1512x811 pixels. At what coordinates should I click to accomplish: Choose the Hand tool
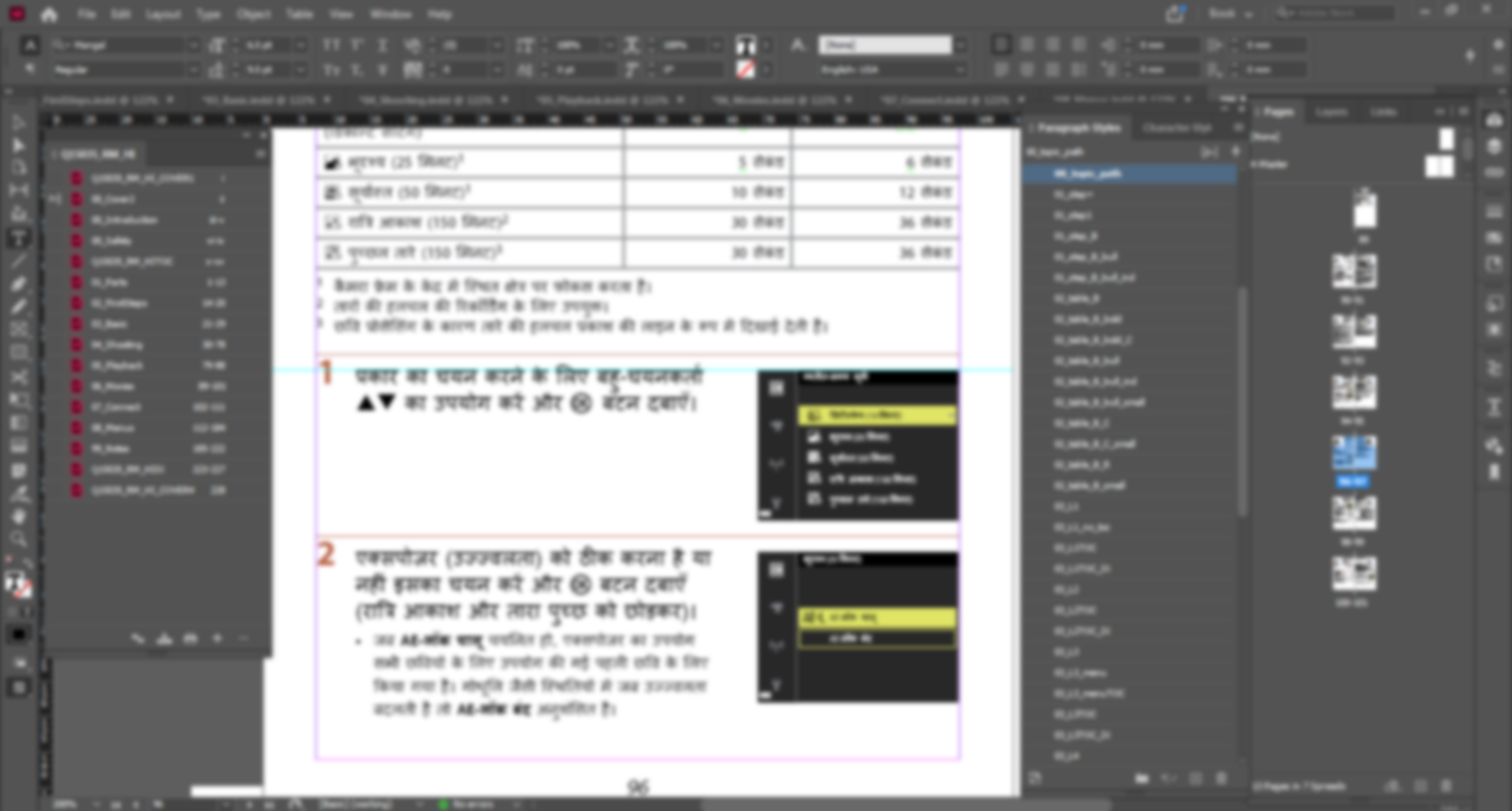pos(18,516)
